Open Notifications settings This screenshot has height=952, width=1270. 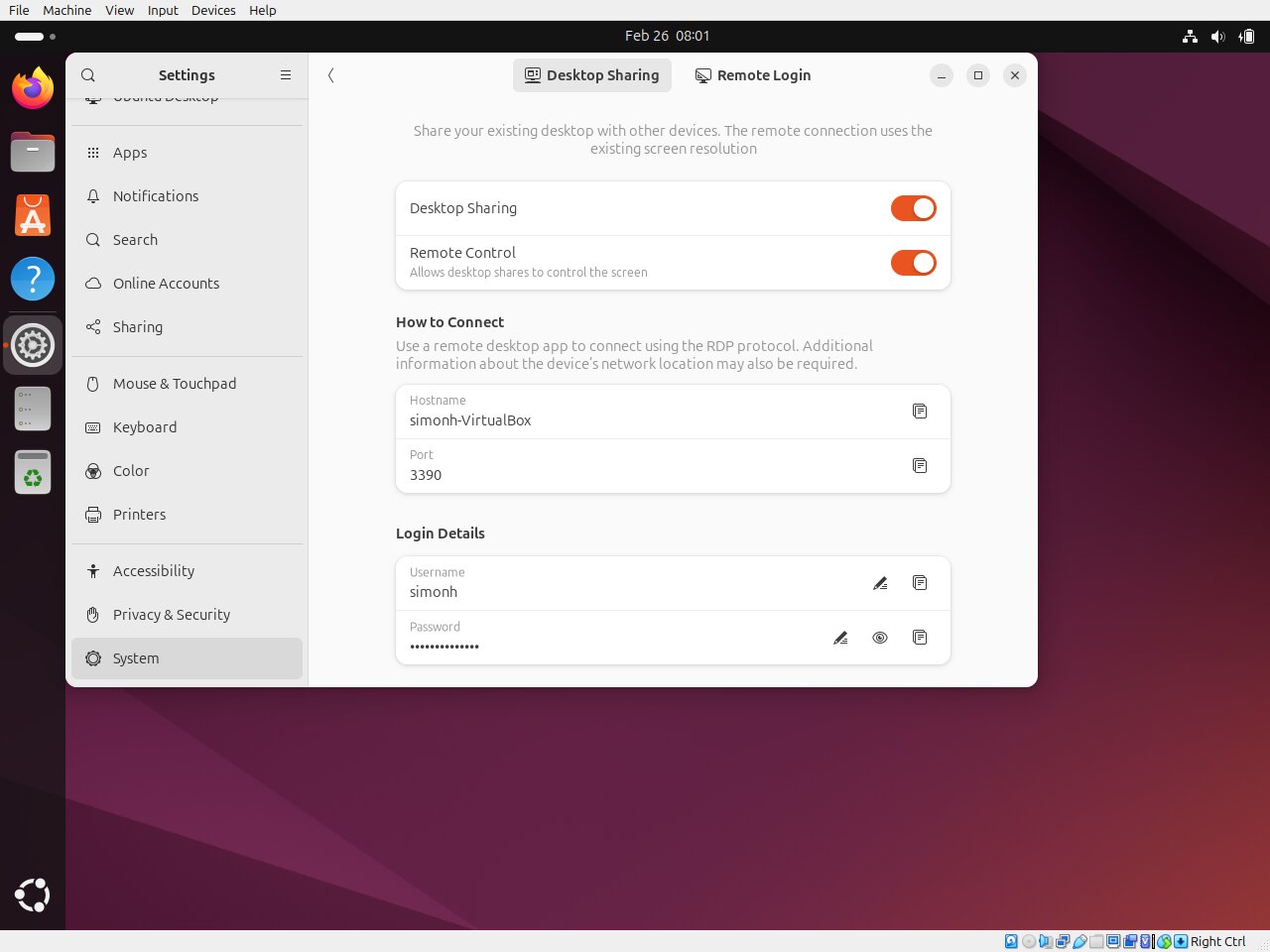pos(187,196)
